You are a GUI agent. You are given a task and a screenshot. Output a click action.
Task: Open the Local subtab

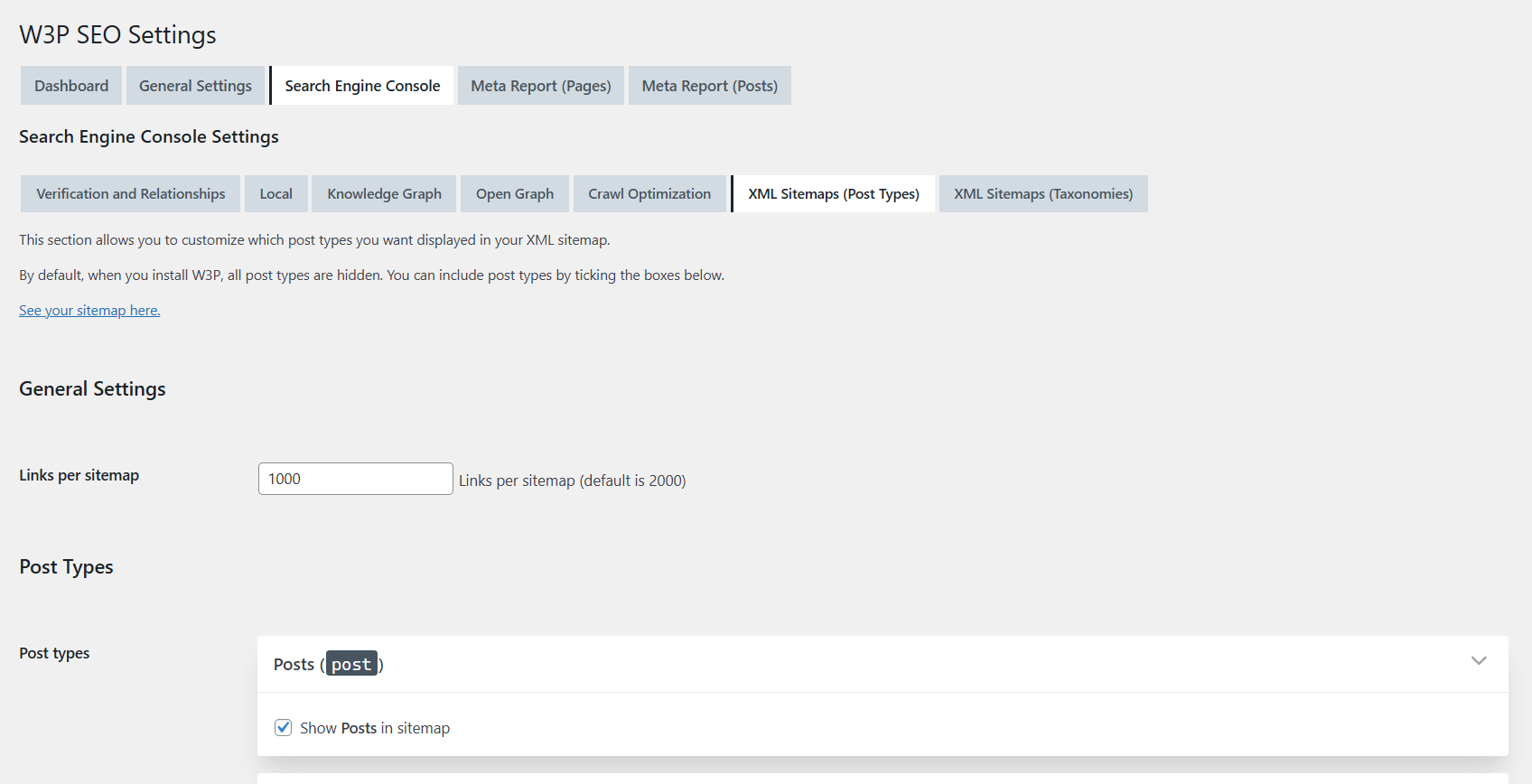point(276,194)
